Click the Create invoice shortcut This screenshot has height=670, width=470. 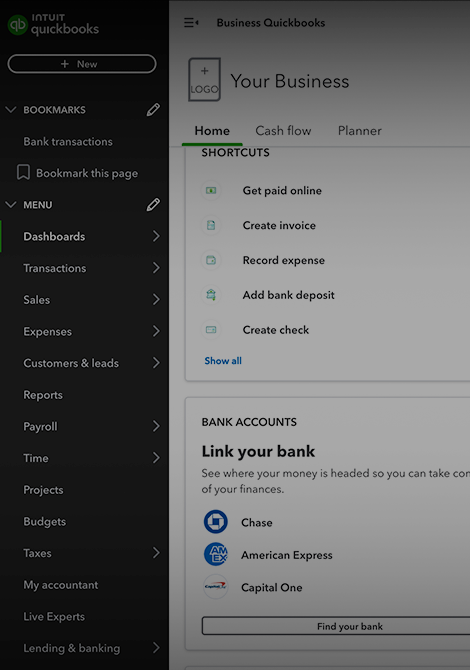[x=279, y=225]
